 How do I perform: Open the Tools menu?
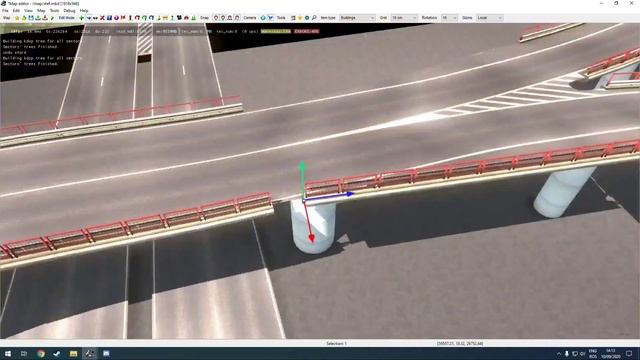(54, 11)
